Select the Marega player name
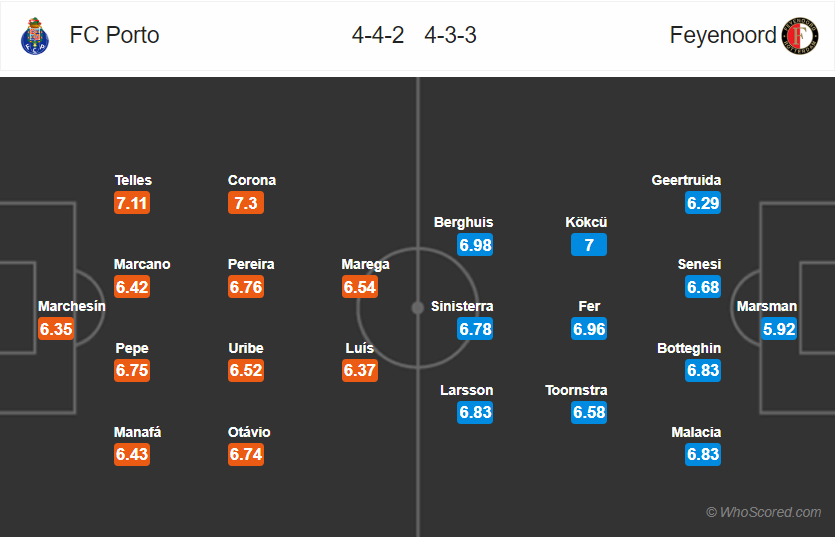 [366, 264]
